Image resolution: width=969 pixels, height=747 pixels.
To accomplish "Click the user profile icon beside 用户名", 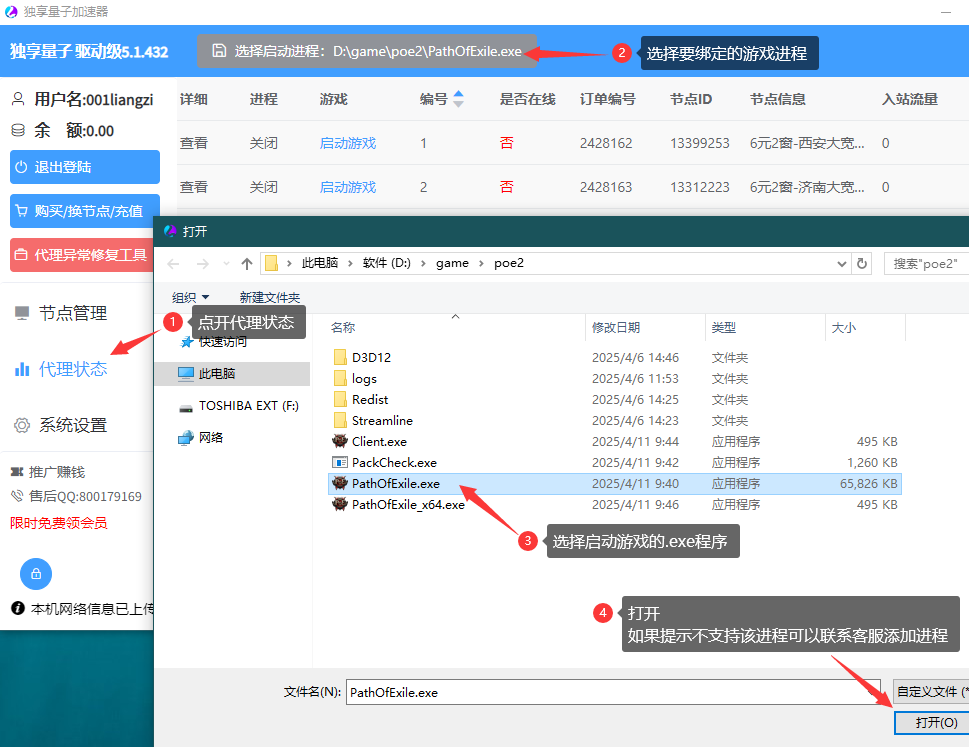I will click(19, 99).
